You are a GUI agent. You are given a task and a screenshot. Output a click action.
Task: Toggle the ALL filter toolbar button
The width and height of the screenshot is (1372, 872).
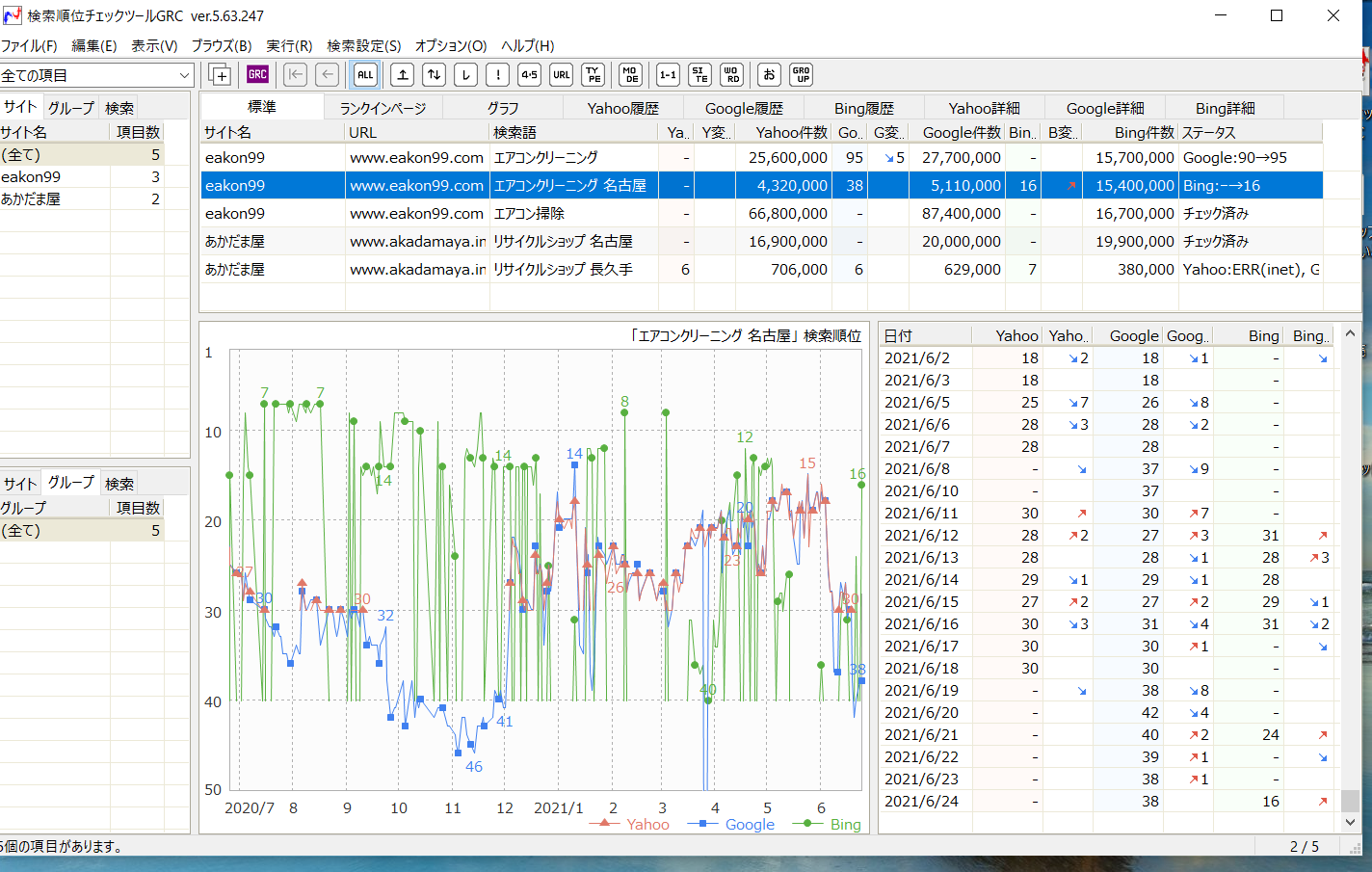coord(365,74)
